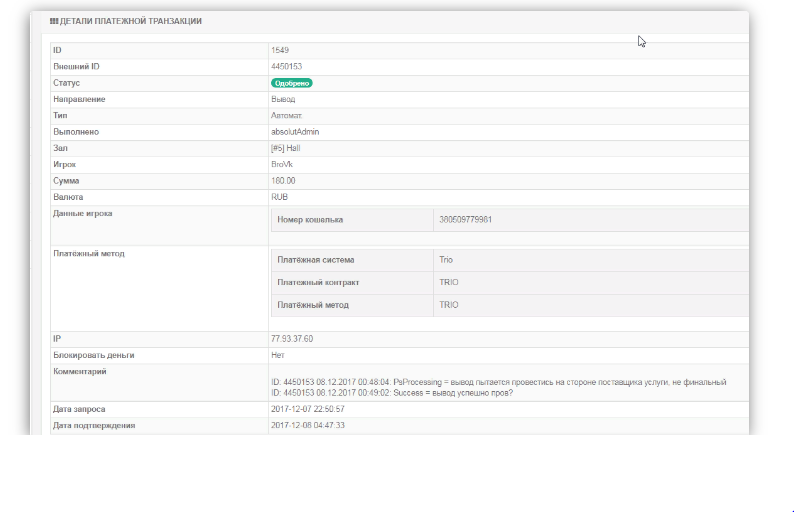
Task: Click the 'Нет' value for Блокировать деньги
Action: pos(278,355)
